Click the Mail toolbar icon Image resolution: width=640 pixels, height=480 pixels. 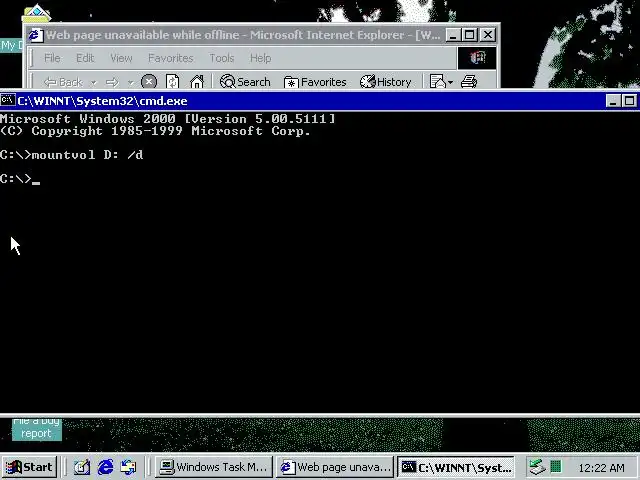pos(438,82)
